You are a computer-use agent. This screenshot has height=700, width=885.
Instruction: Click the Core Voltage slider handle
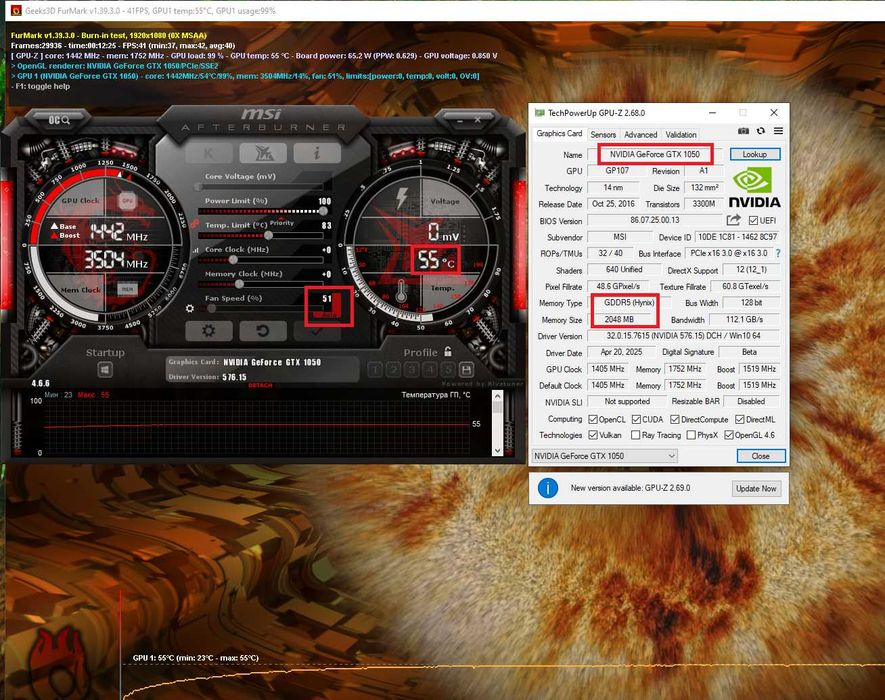[x=199, y=186]
